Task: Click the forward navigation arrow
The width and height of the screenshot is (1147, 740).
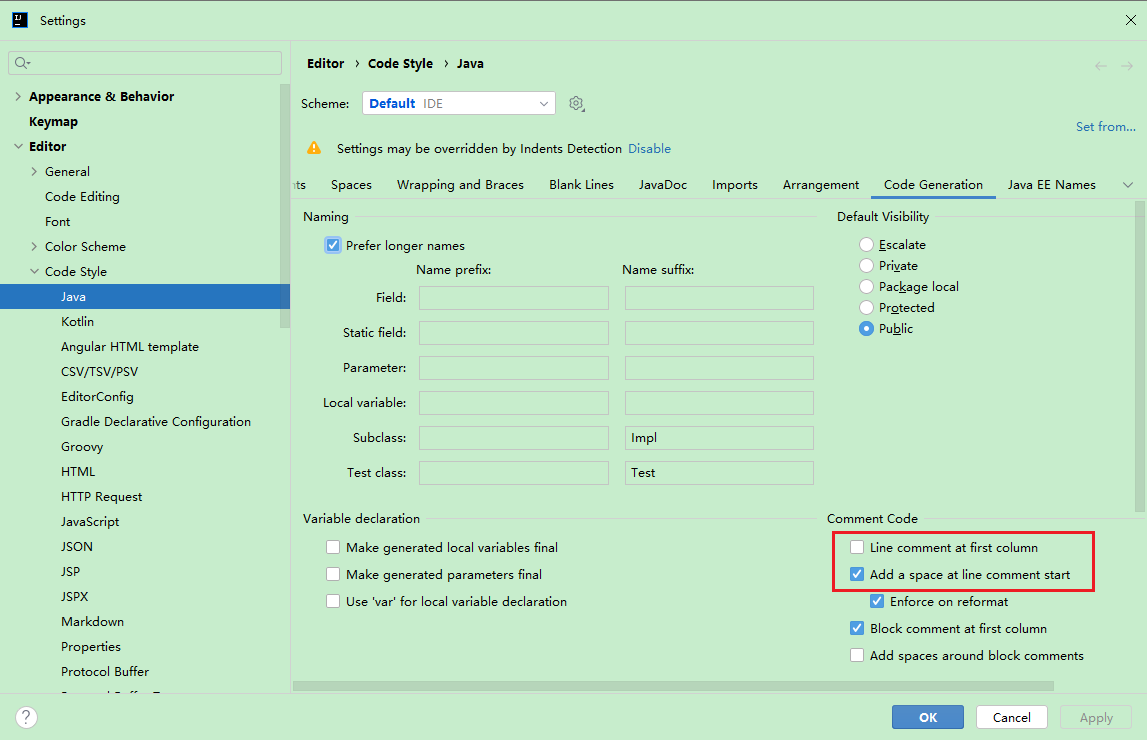Action: click(x=1127, y=66)
